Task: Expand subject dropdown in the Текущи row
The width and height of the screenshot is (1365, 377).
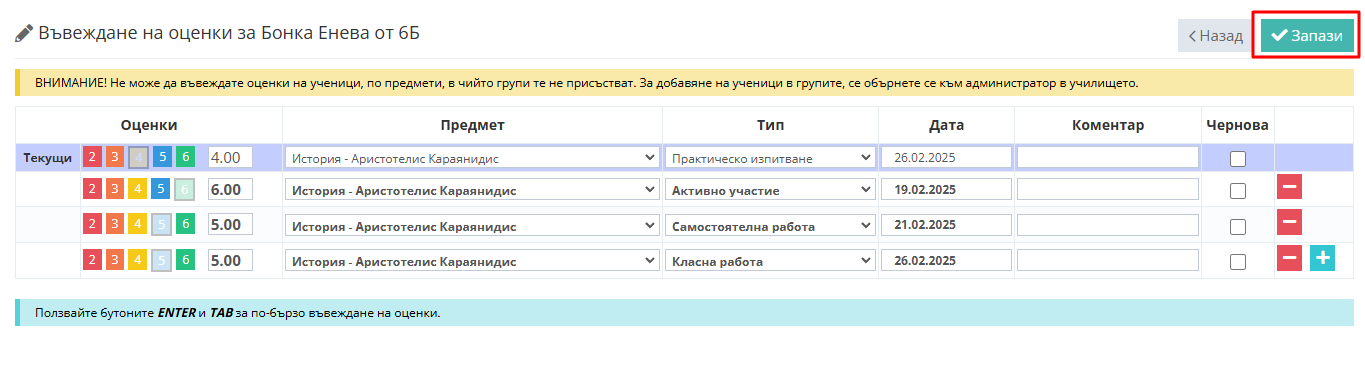Action: [x=472, y=158]
